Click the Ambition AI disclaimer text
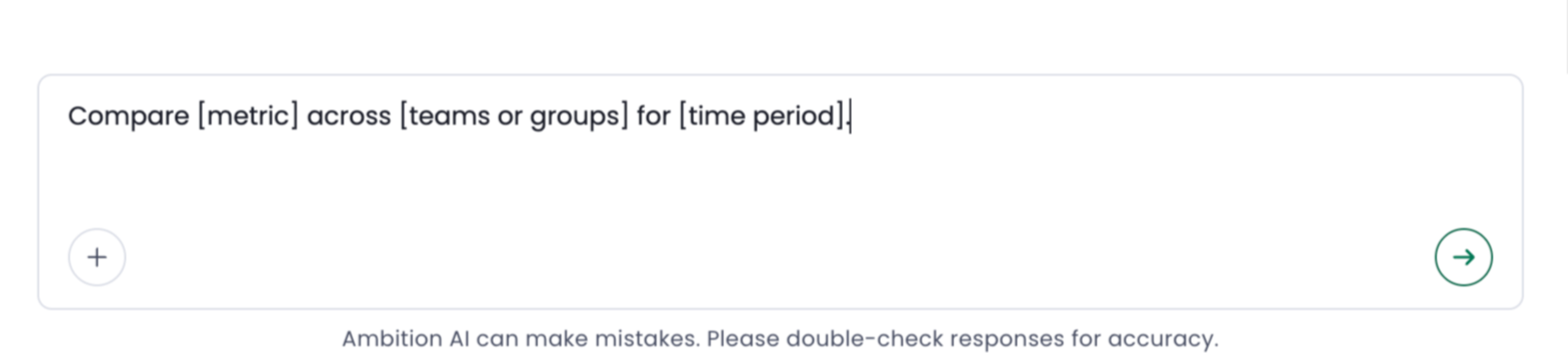The height and width of the screenshot is (353, 1568). coord(779,338)
